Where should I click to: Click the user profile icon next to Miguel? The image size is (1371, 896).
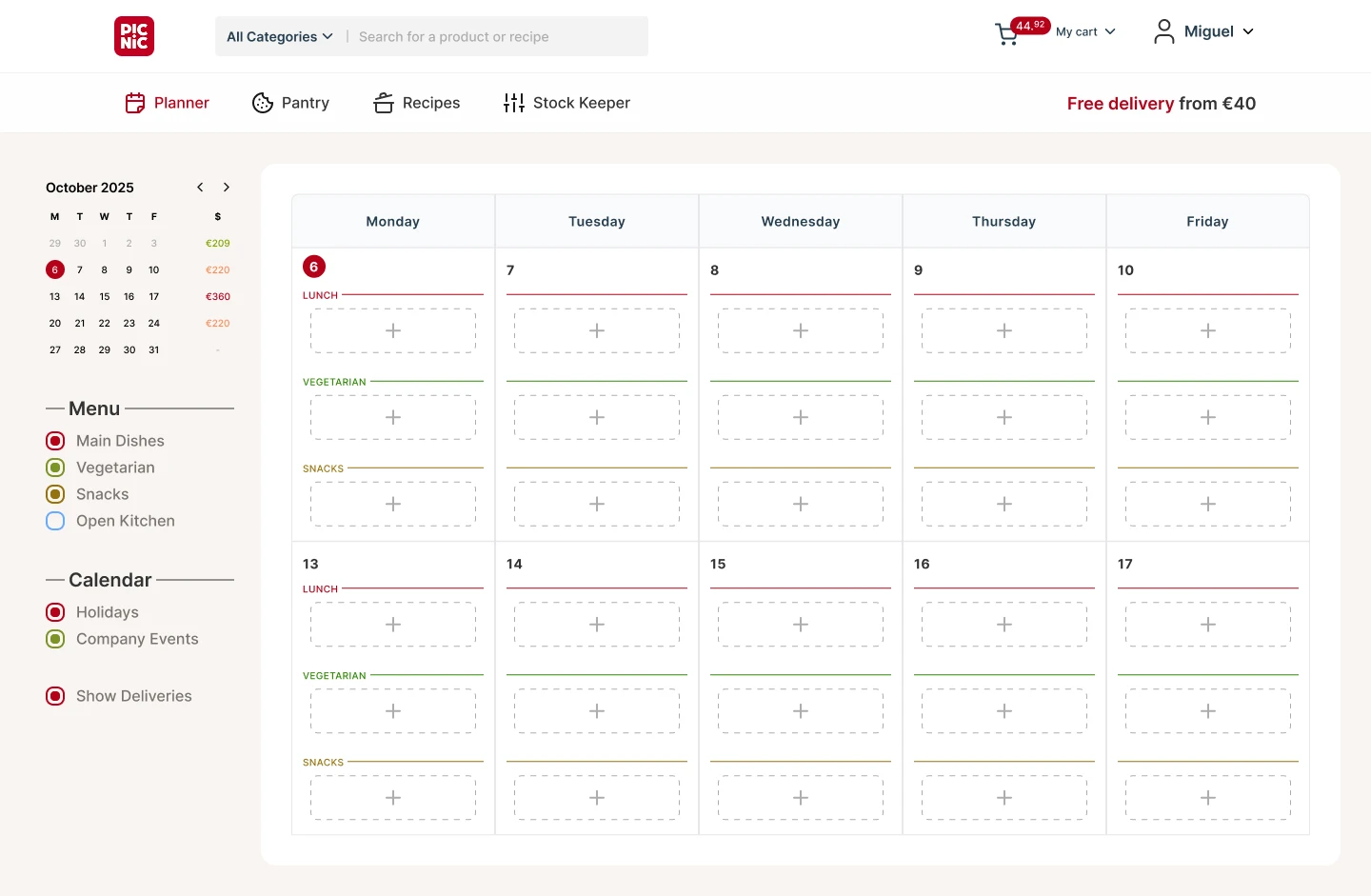1163,31
